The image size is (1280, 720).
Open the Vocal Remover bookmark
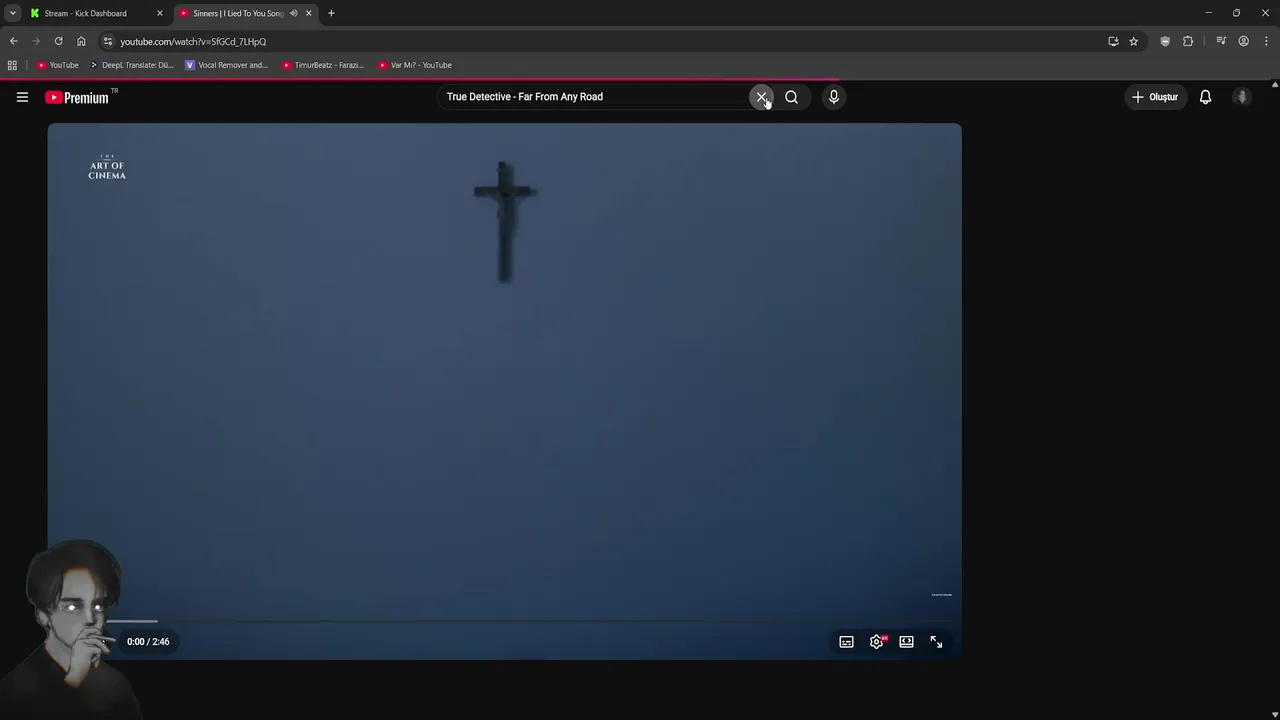point(227,65)
